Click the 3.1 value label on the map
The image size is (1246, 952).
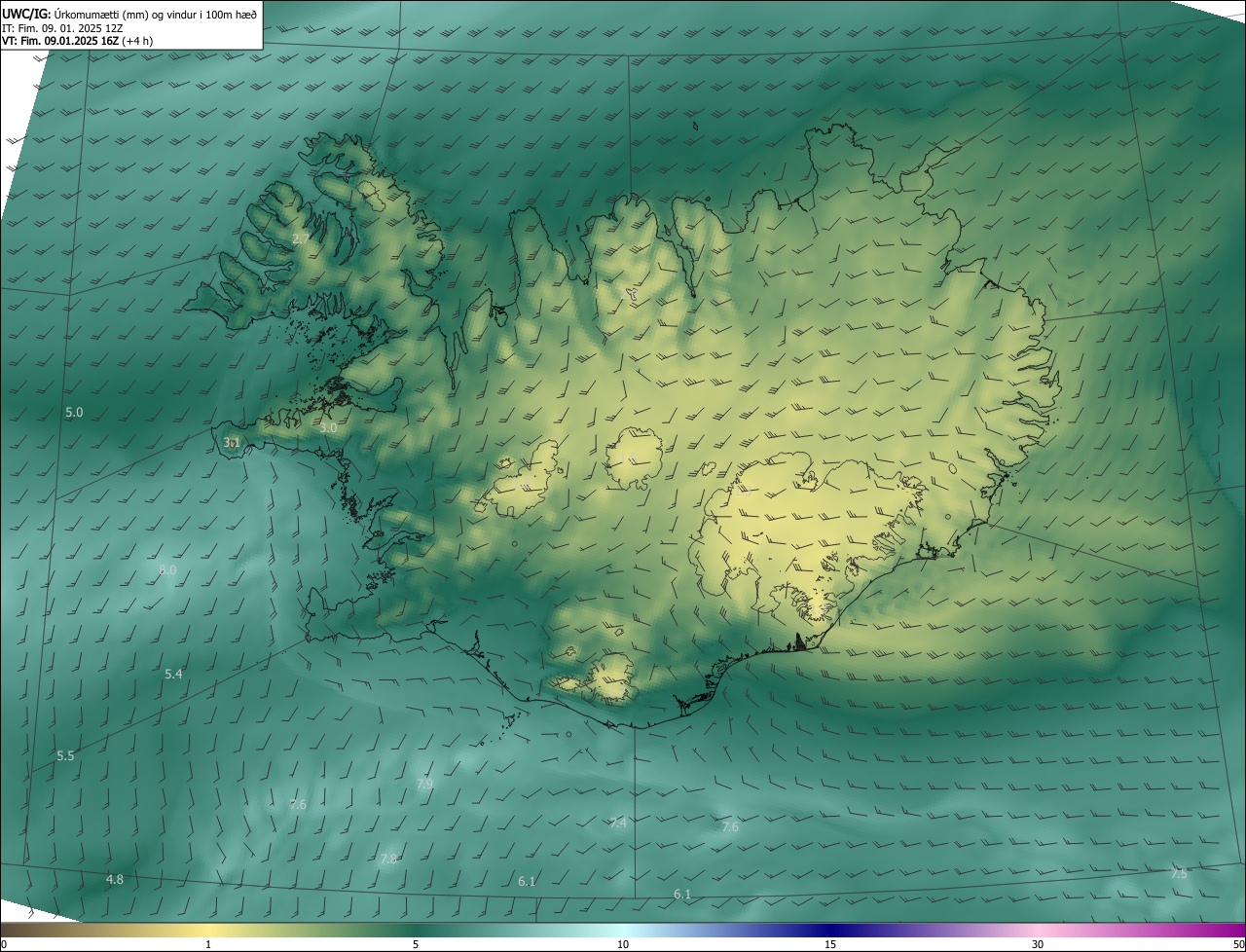coord(232,442)
